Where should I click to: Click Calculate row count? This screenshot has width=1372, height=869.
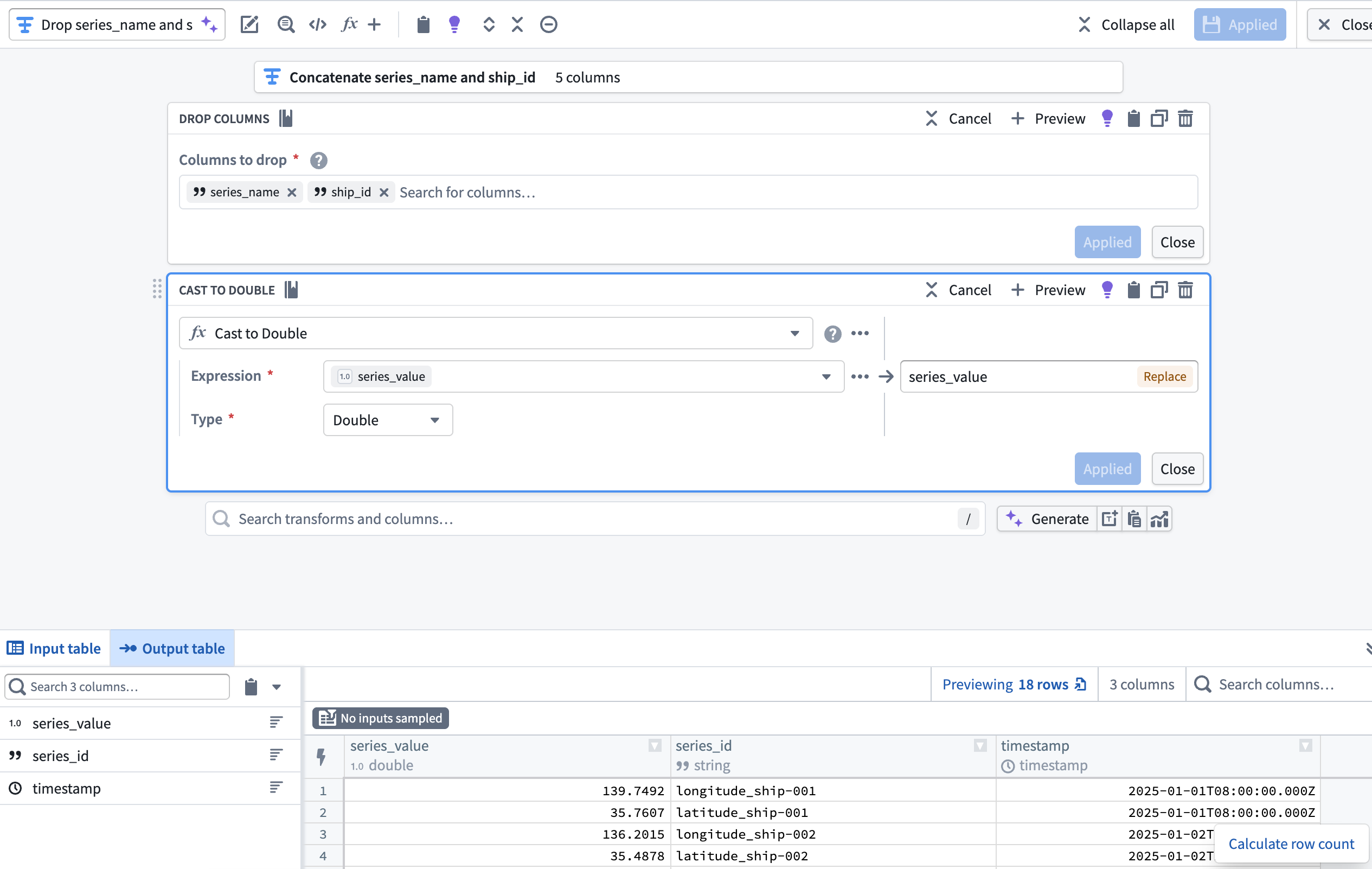click(1291, 844)
